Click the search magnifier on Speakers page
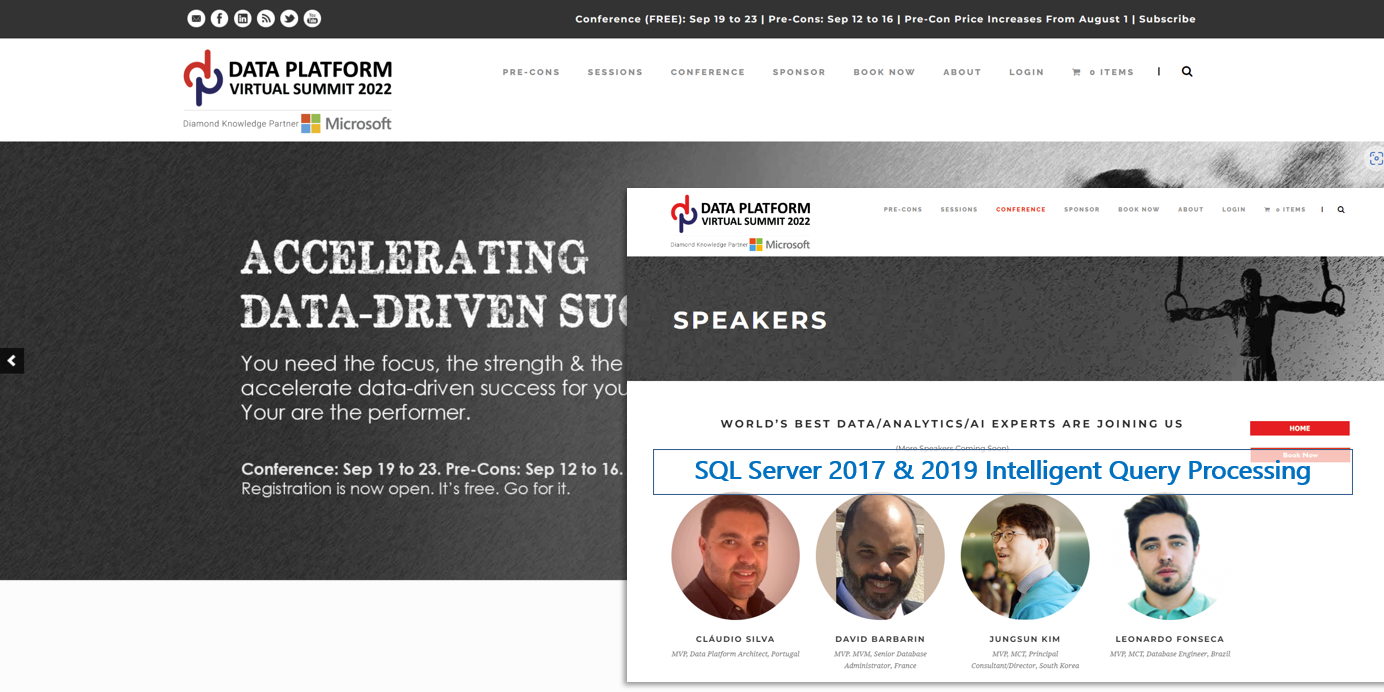The width and height of the screenshot is (1384, 692). tap(1341, 209)
